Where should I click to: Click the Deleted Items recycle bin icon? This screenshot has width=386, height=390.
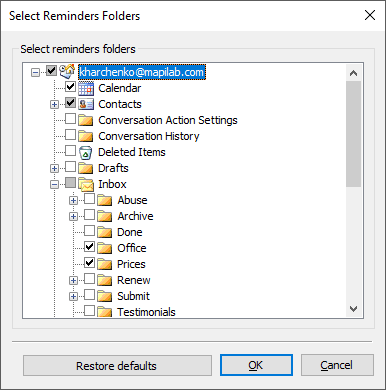(x=86, y=152)
